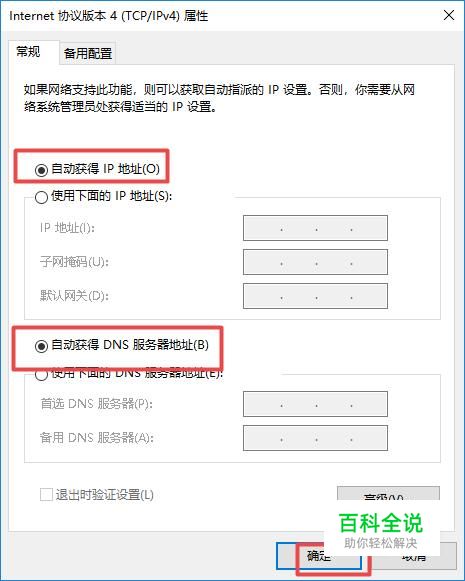Choose the 使用下面的 DNS 服务器地址 radio option
Screen dimensions: 465x581
point(41,374)
